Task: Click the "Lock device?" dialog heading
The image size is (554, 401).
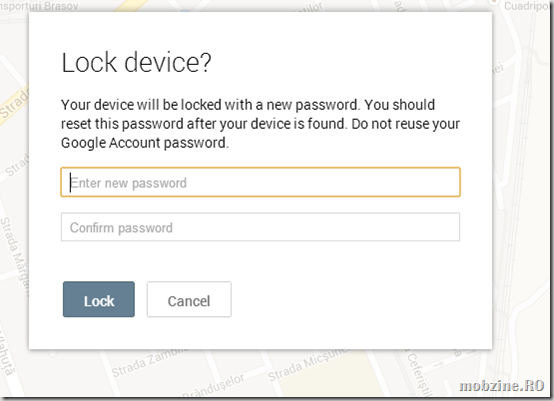Action: pos(136,63)
